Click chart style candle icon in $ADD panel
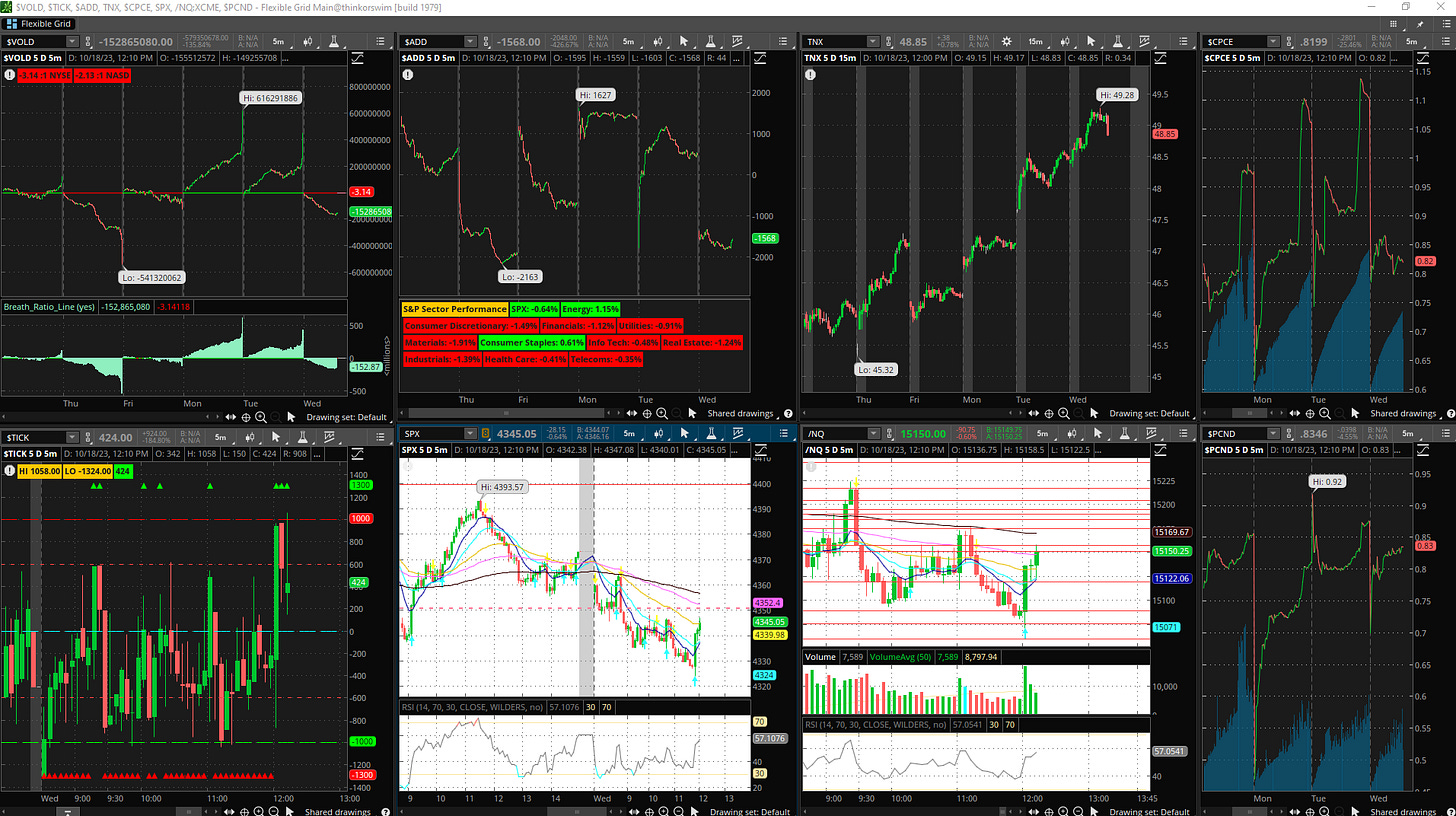Screen dimensions: 1456x816 coord(657,42)
